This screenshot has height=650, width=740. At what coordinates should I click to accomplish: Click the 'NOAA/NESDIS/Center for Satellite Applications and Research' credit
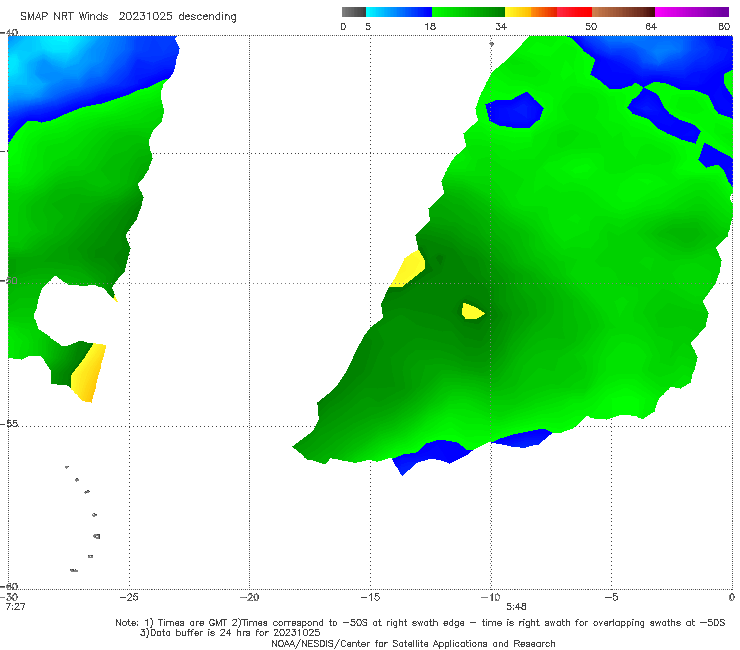(413, 643)
